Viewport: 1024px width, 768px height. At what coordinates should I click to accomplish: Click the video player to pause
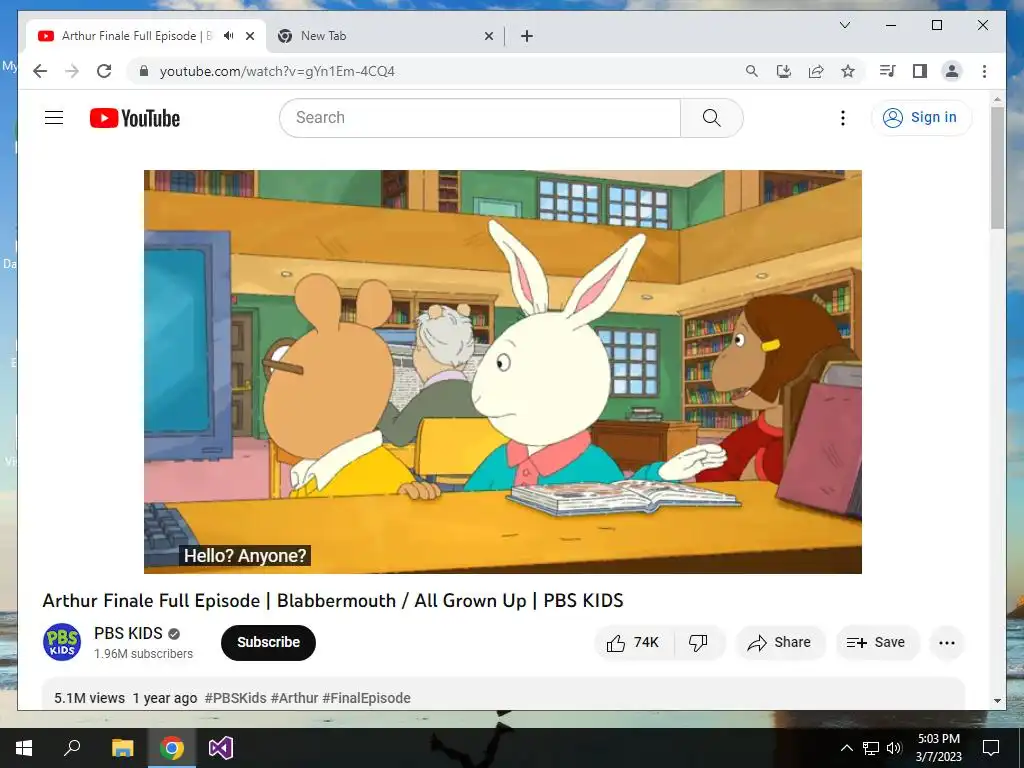[502, 372]
